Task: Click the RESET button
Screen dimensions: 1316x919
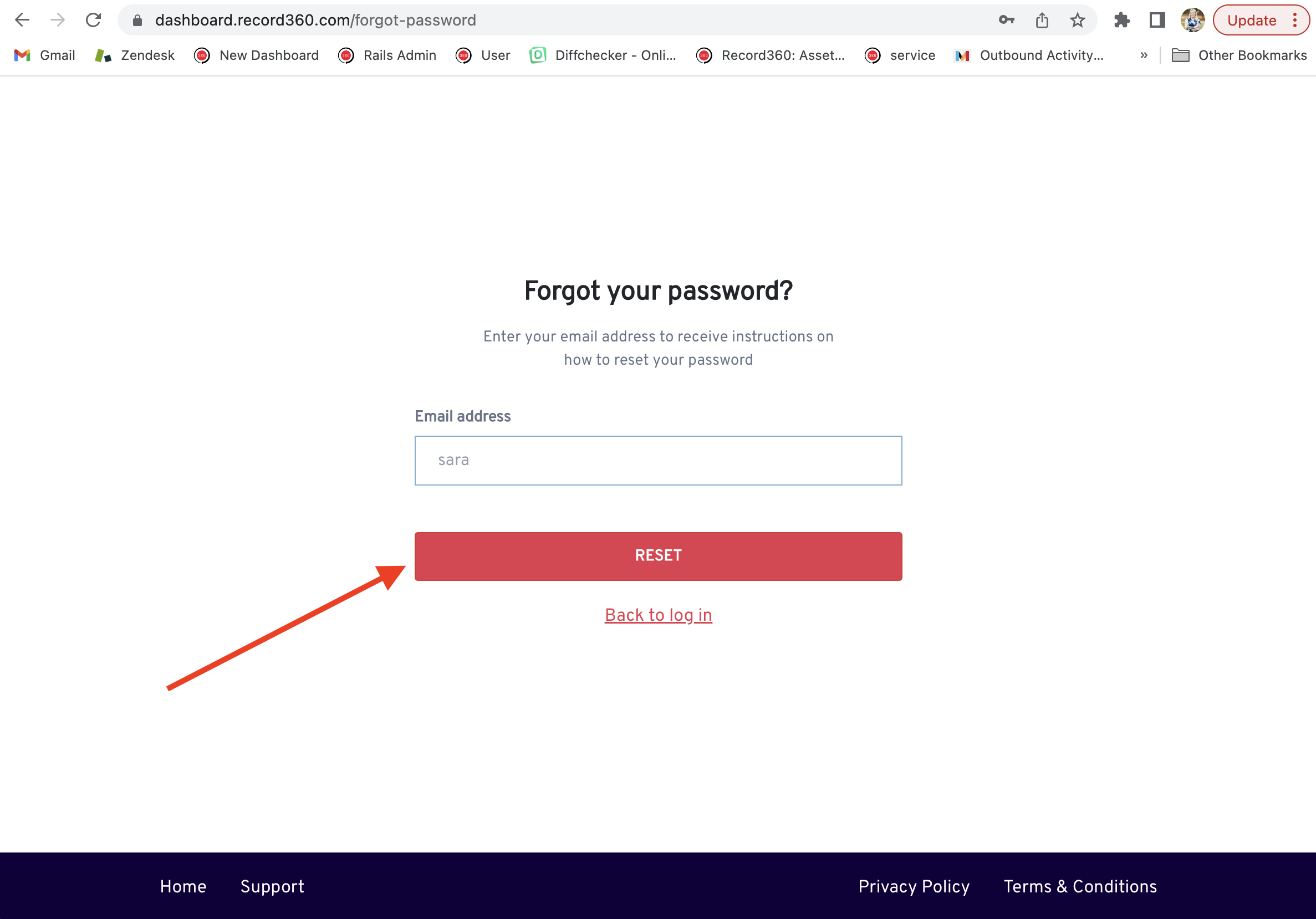Action: (658, 556)
